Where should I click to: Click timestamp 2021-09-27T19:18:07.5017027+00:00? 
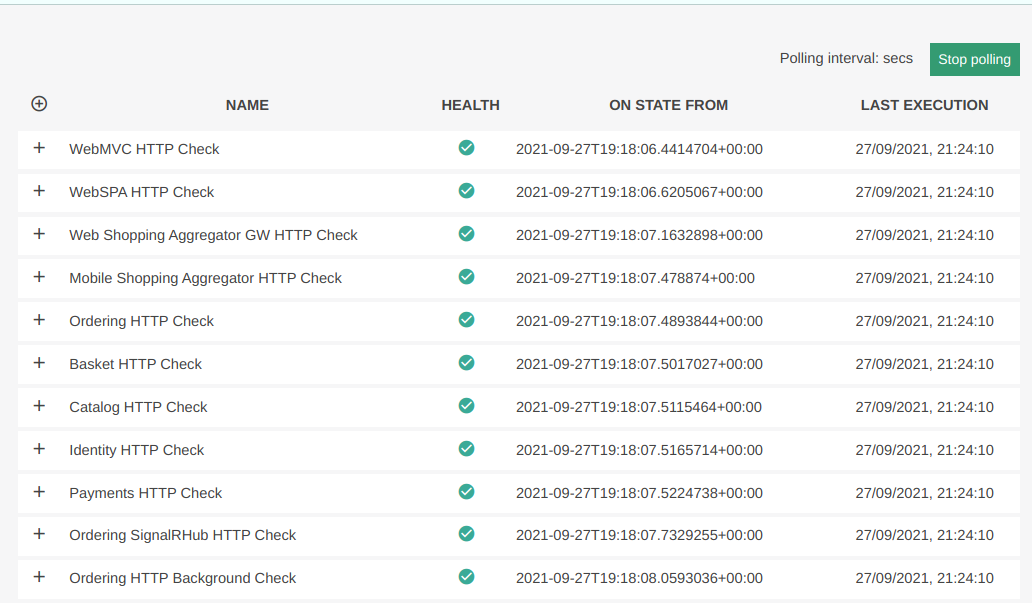639,364
